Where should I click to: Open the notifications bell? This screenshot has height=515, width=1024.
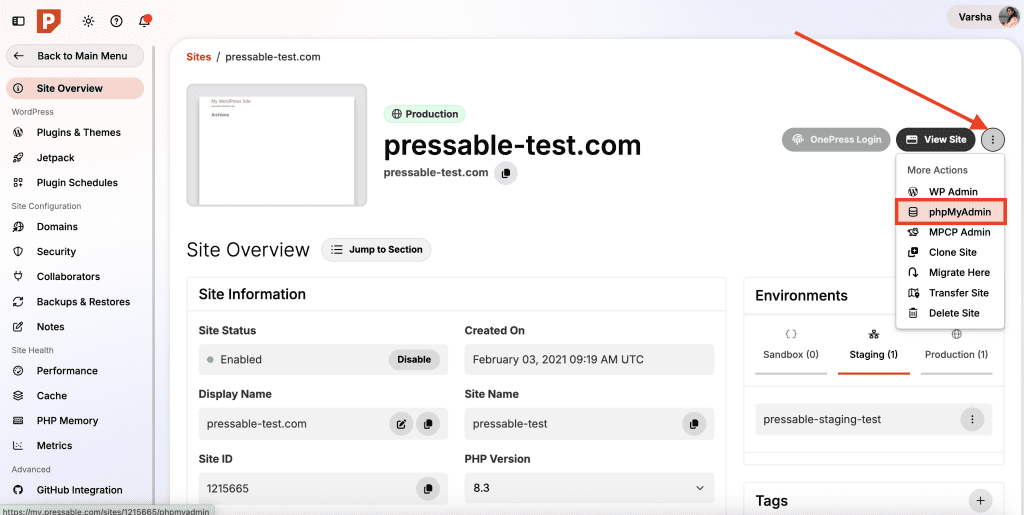(144, 21)
